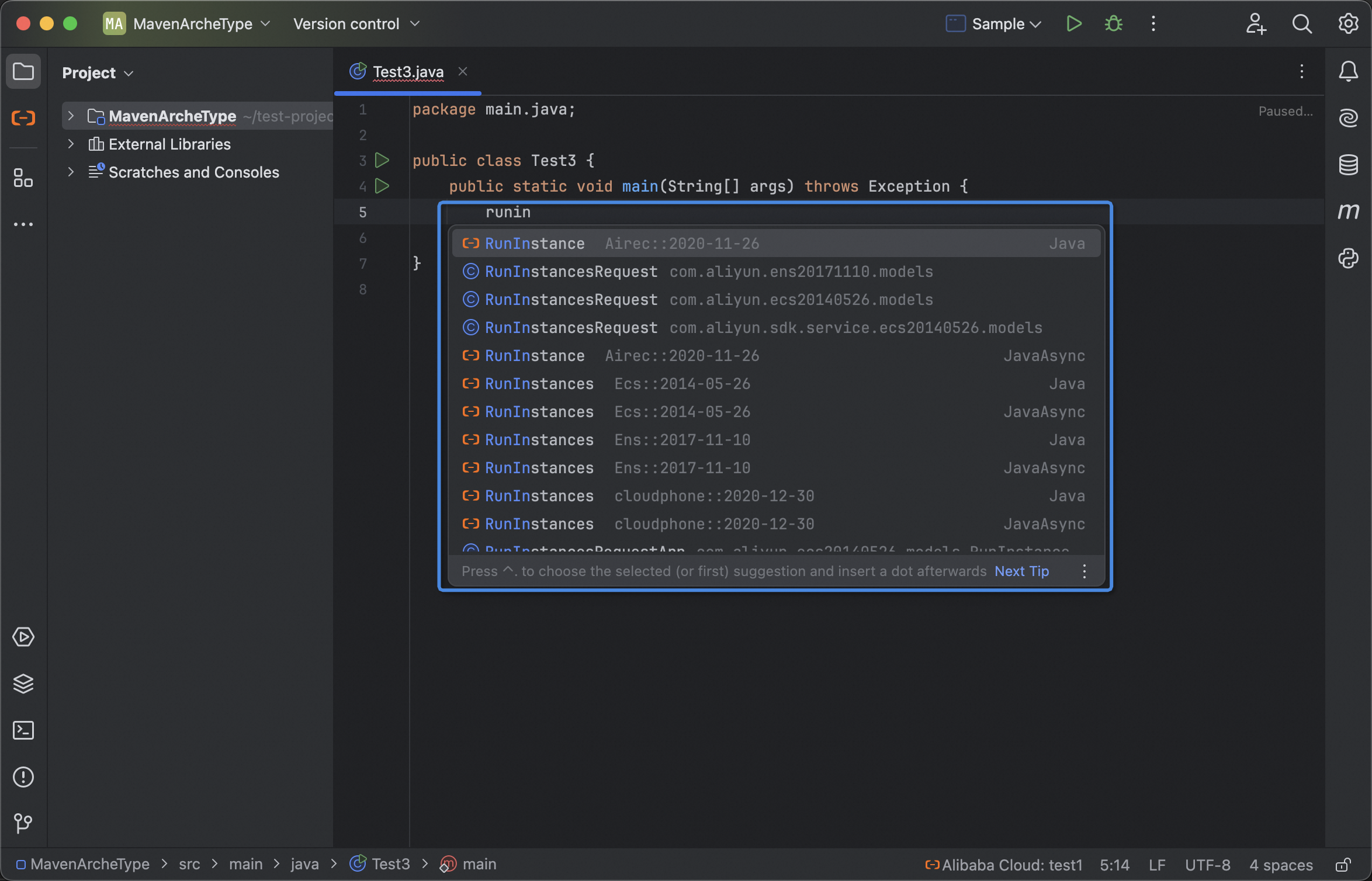
Task: Click the Debug bug icon
Action: point(1113,24)
